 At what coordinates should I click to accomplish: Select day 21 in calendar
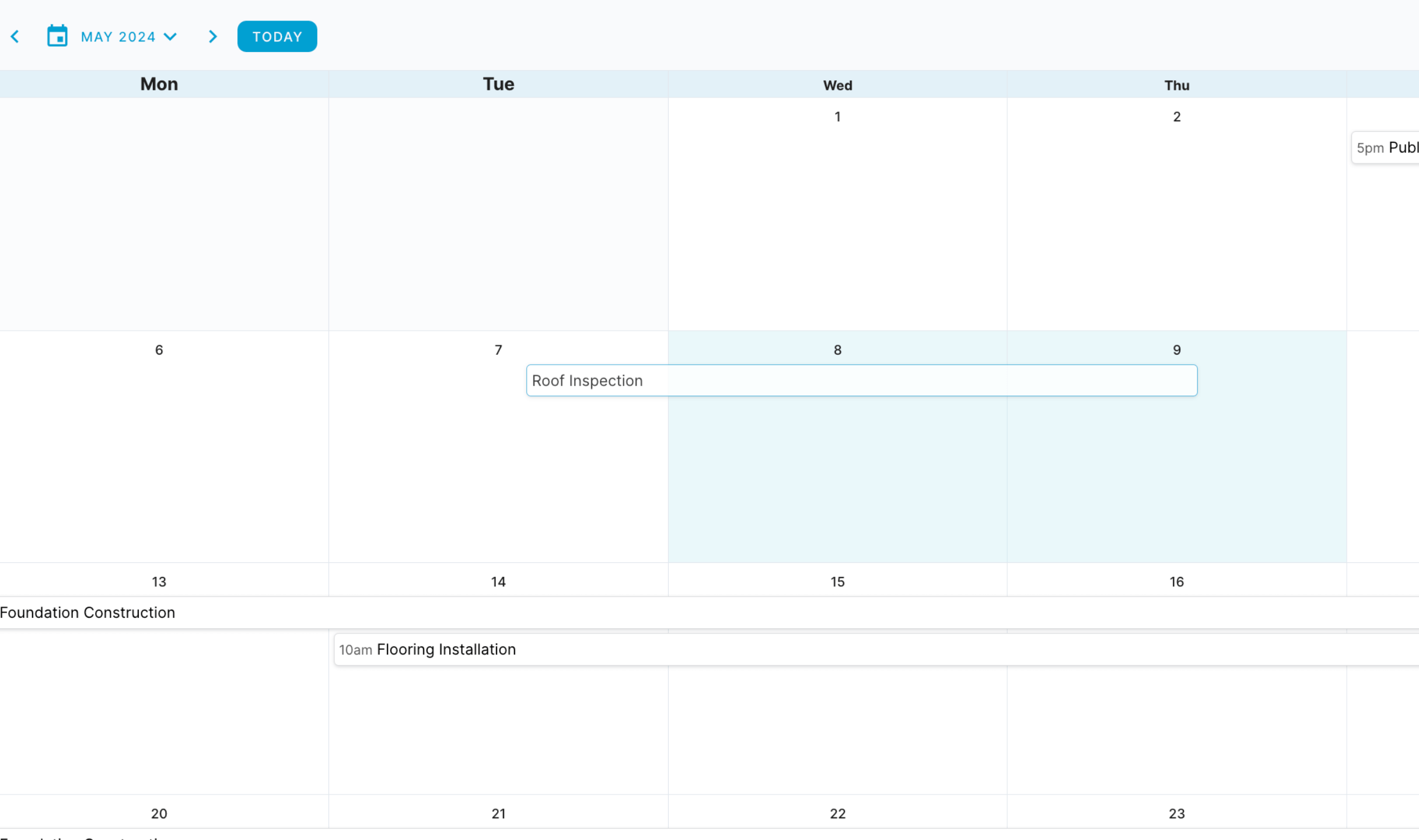coord(498,814)
